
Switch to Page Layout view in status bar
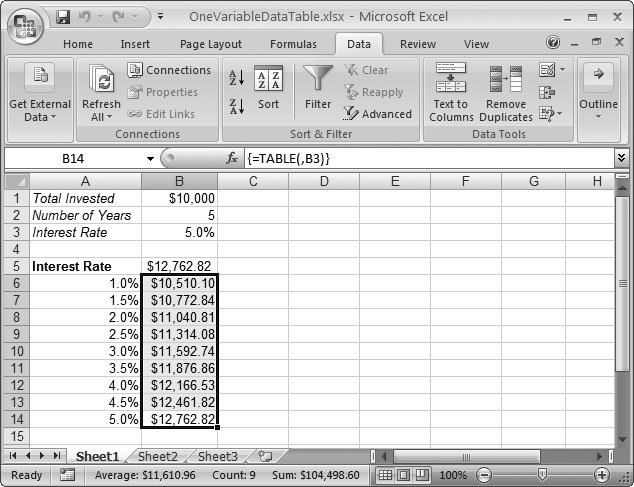pos(404,475)
